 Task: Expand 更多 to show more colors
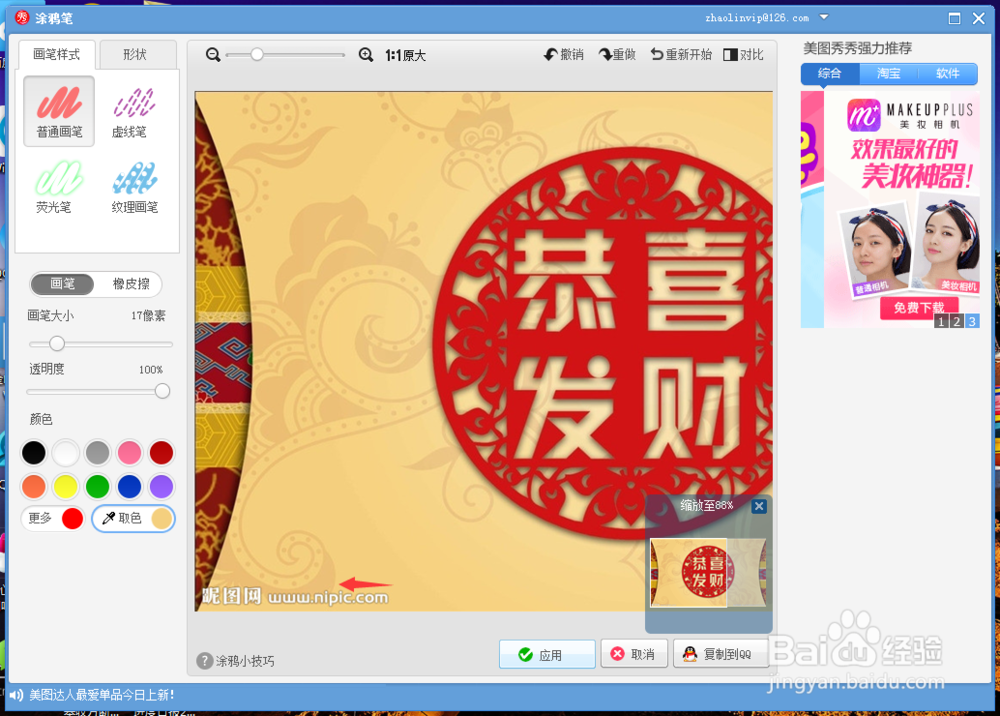click(x=40, y=518)
